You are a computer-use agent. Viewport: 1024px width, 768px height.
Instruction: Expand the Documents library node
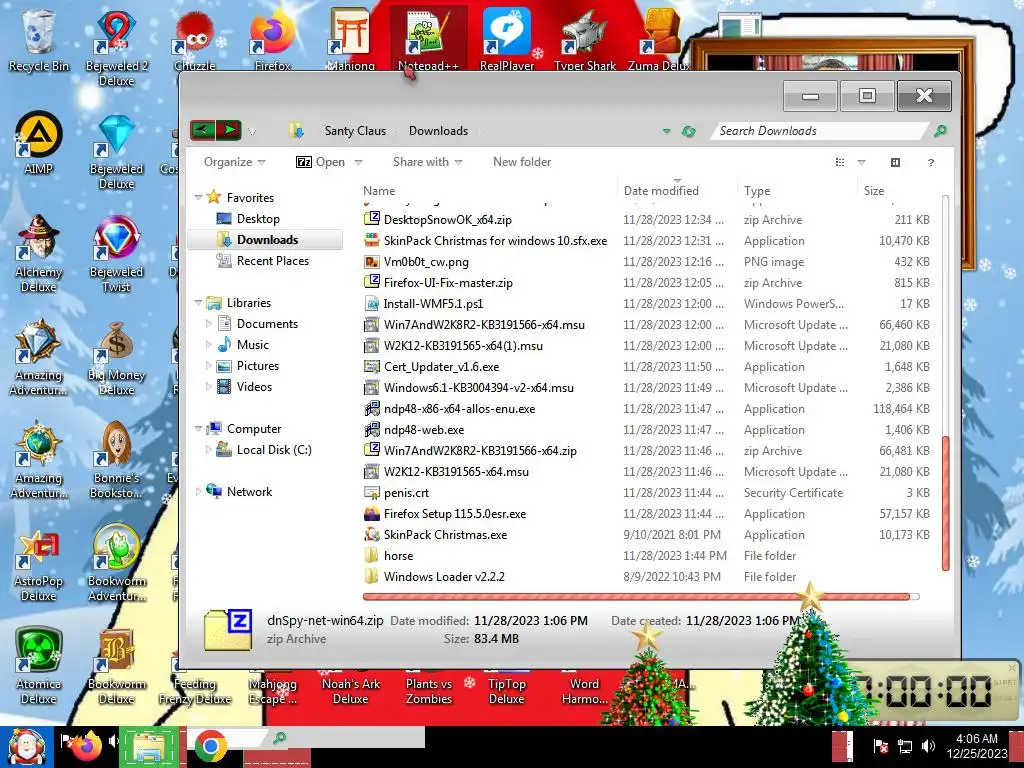209,323
